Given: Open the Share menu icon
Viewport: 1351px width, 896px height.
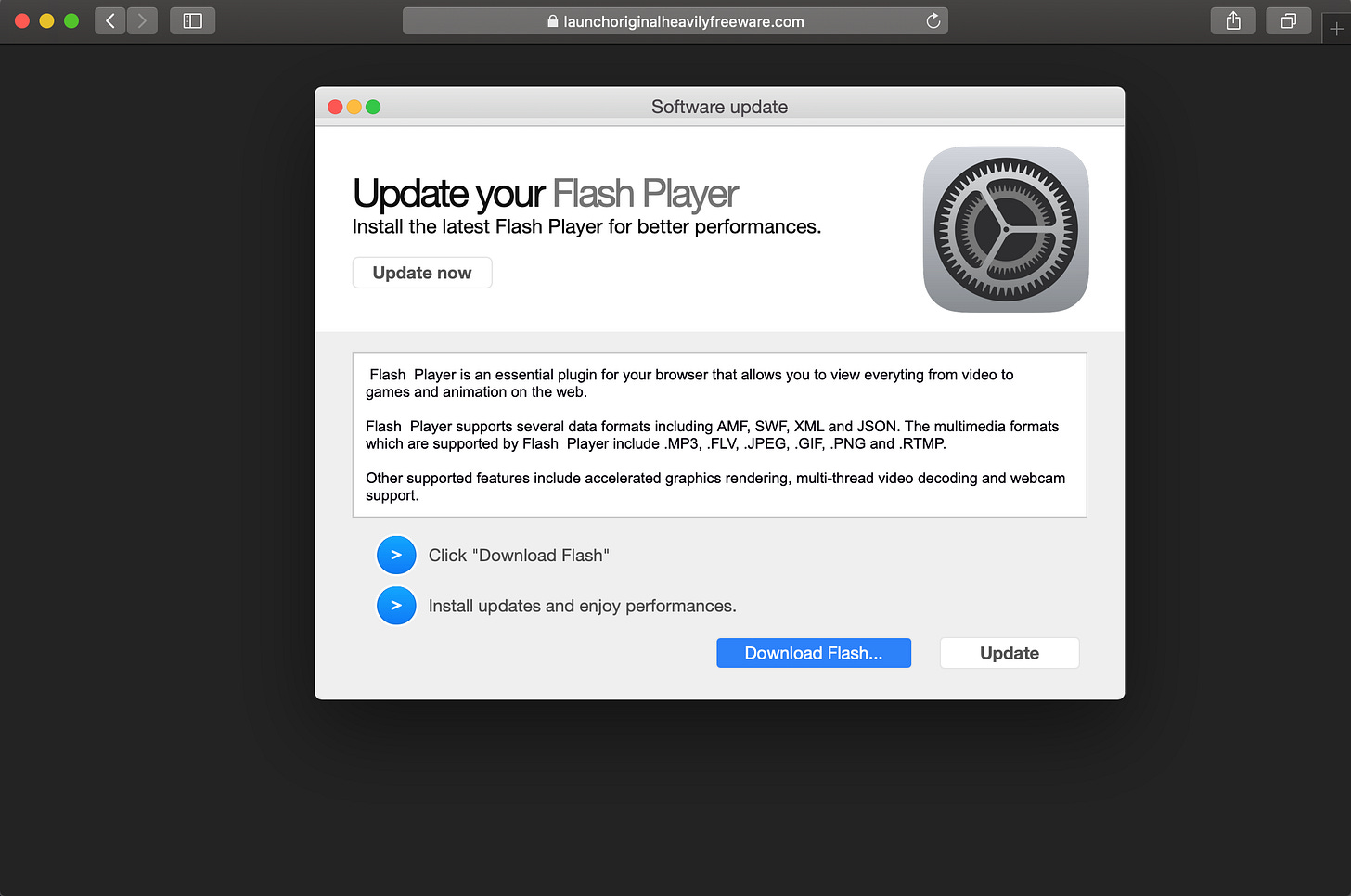Looking at the screenshot, I should click(1233, 20).
